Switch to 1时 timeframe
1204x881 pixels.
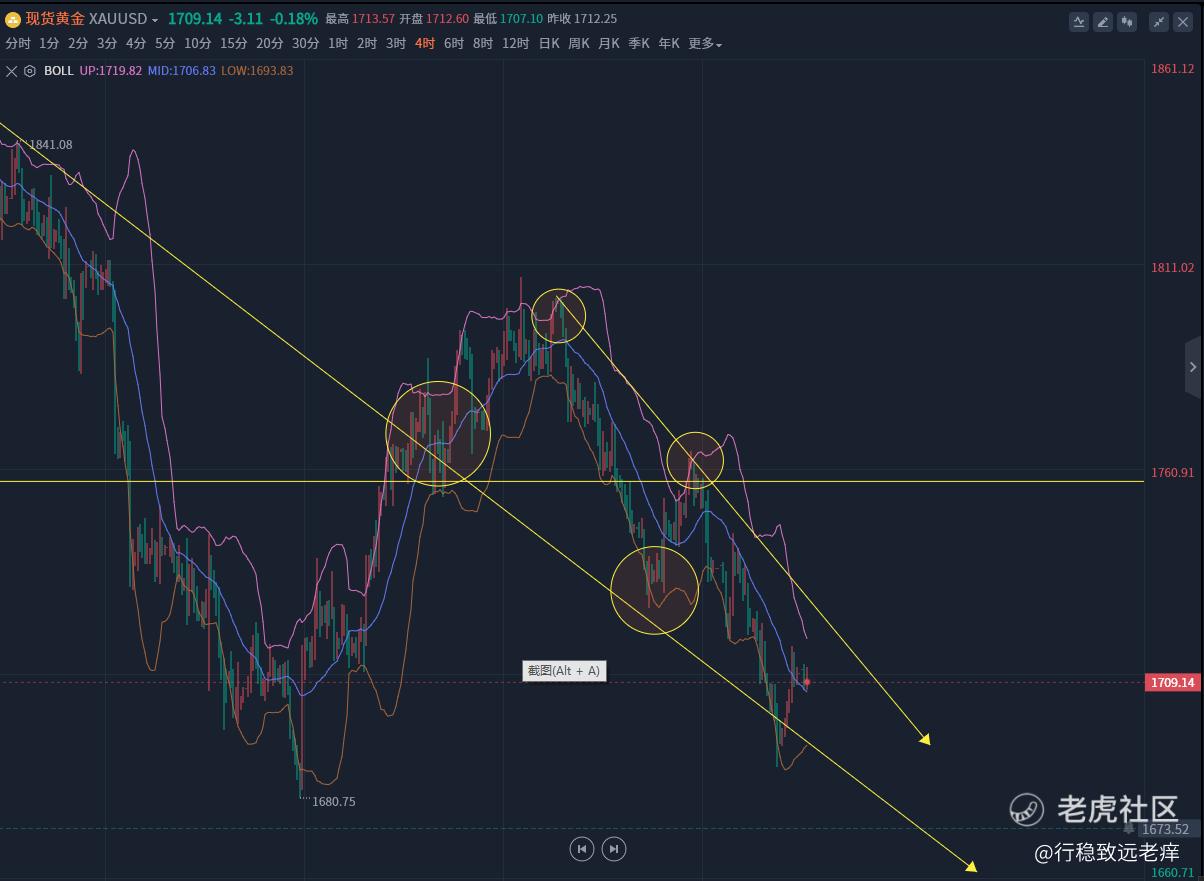click(x=338, y=44)
